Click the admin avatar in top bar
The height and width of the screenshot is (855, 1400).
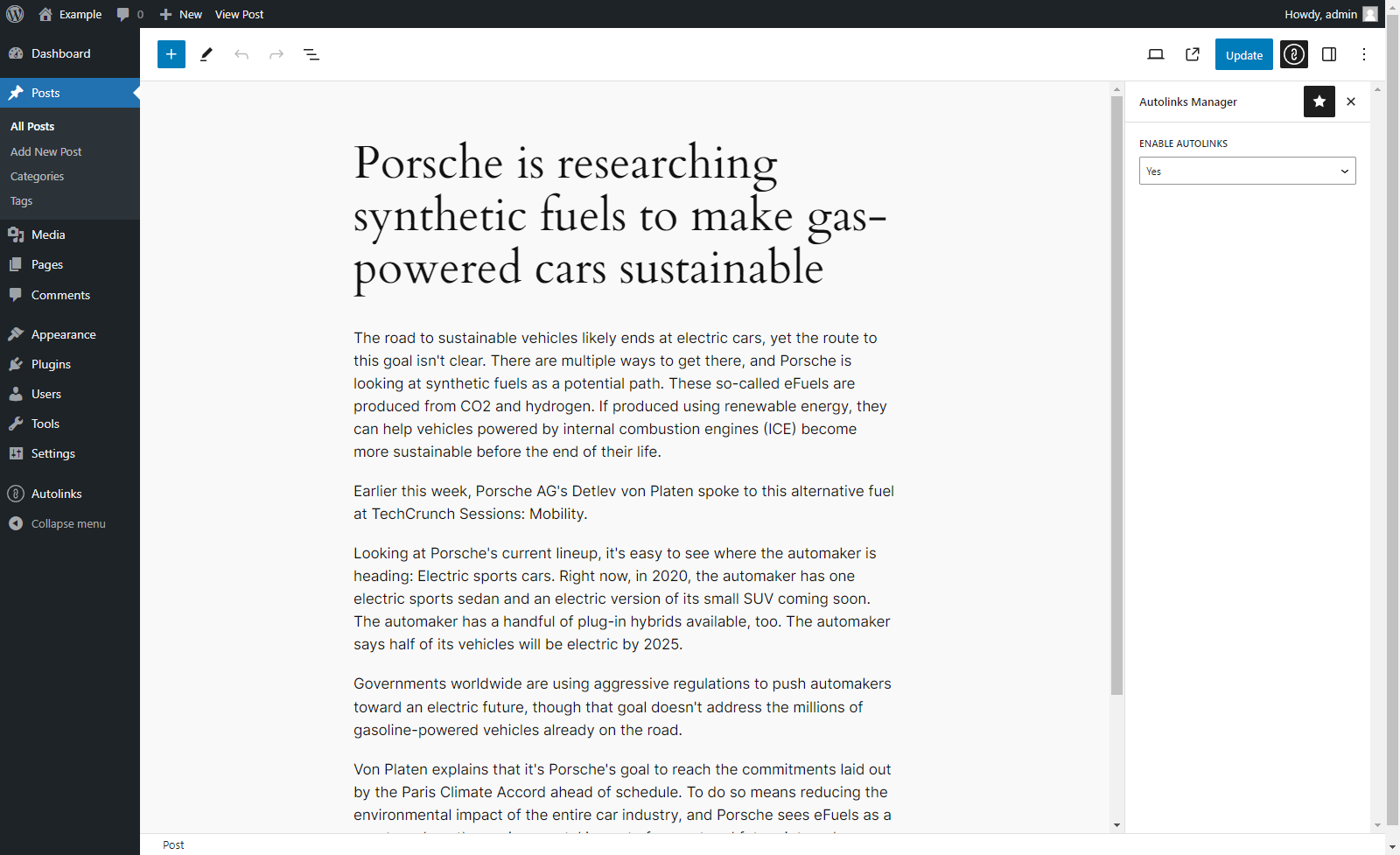pyautogui.click(x=1370, y=14)
